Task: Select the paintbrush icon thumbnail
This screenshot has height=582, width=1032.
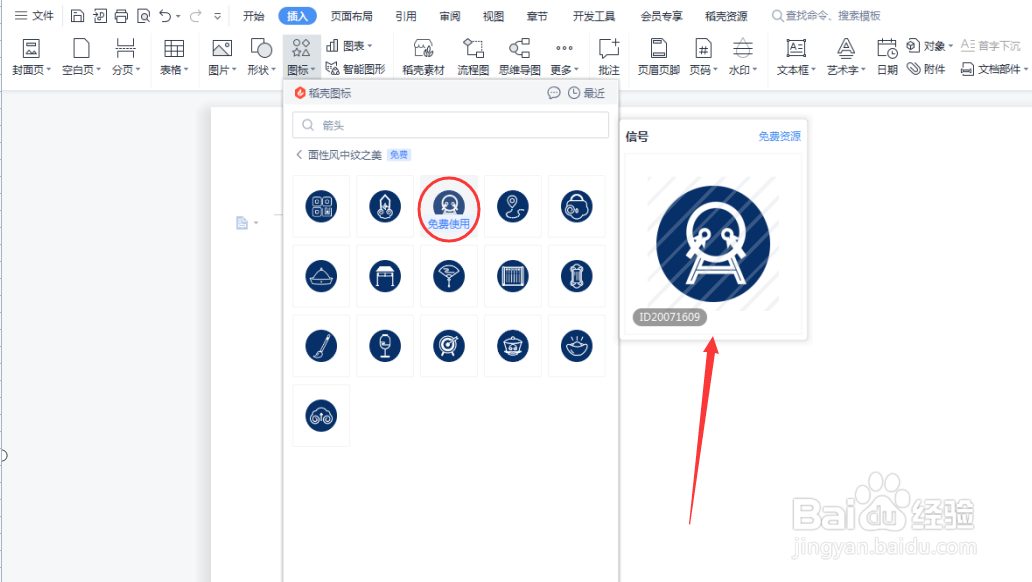Action: coord(321,346)
